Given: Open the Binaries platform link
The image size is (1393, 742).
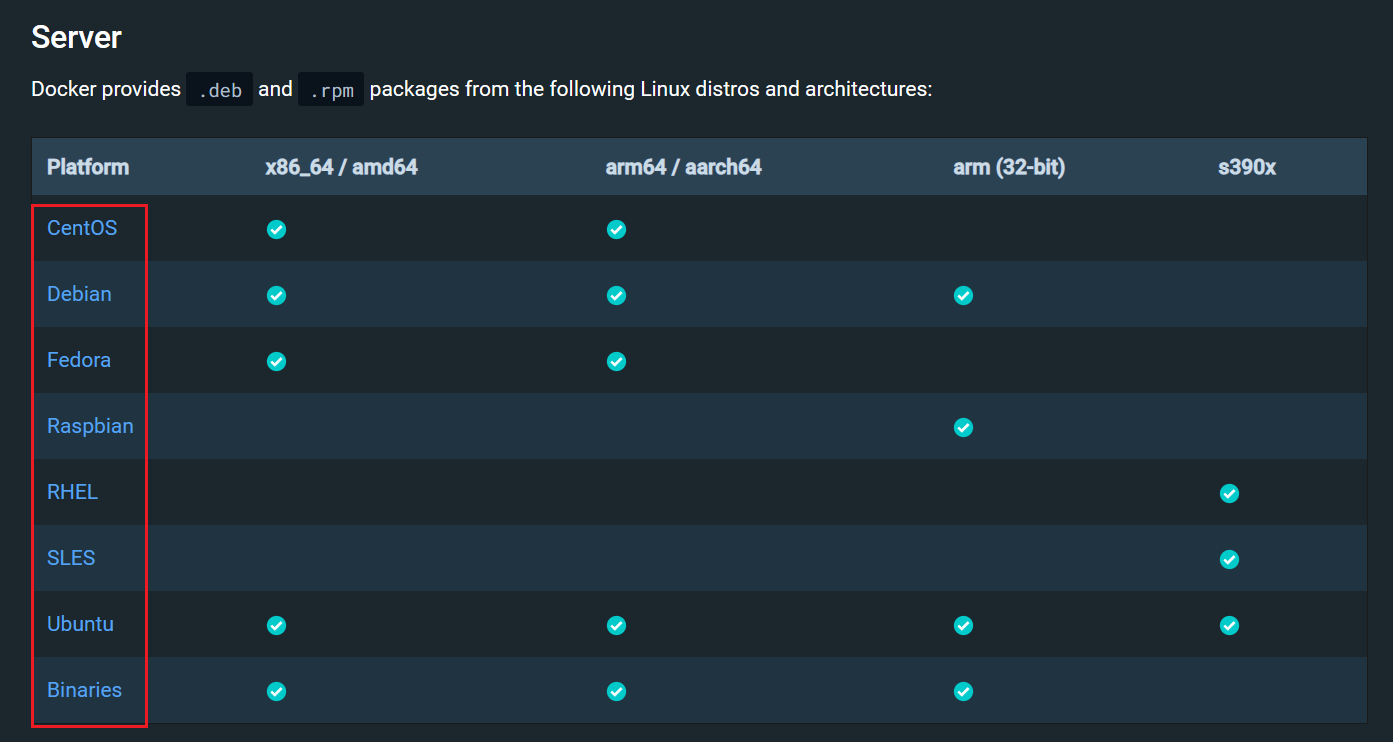Looking at the screenshot, I should click(x=84, y=690).
